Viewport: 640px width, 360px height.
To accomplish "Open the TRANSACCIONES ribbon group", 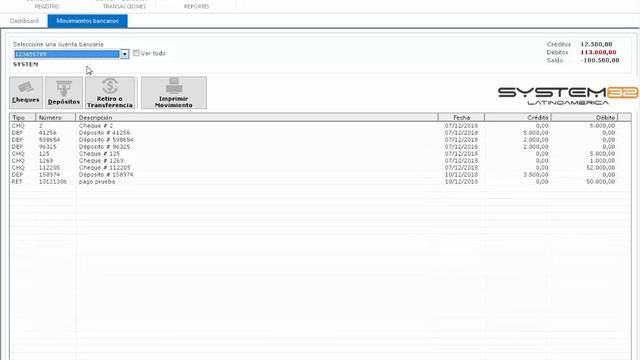I will pos(124,7).
